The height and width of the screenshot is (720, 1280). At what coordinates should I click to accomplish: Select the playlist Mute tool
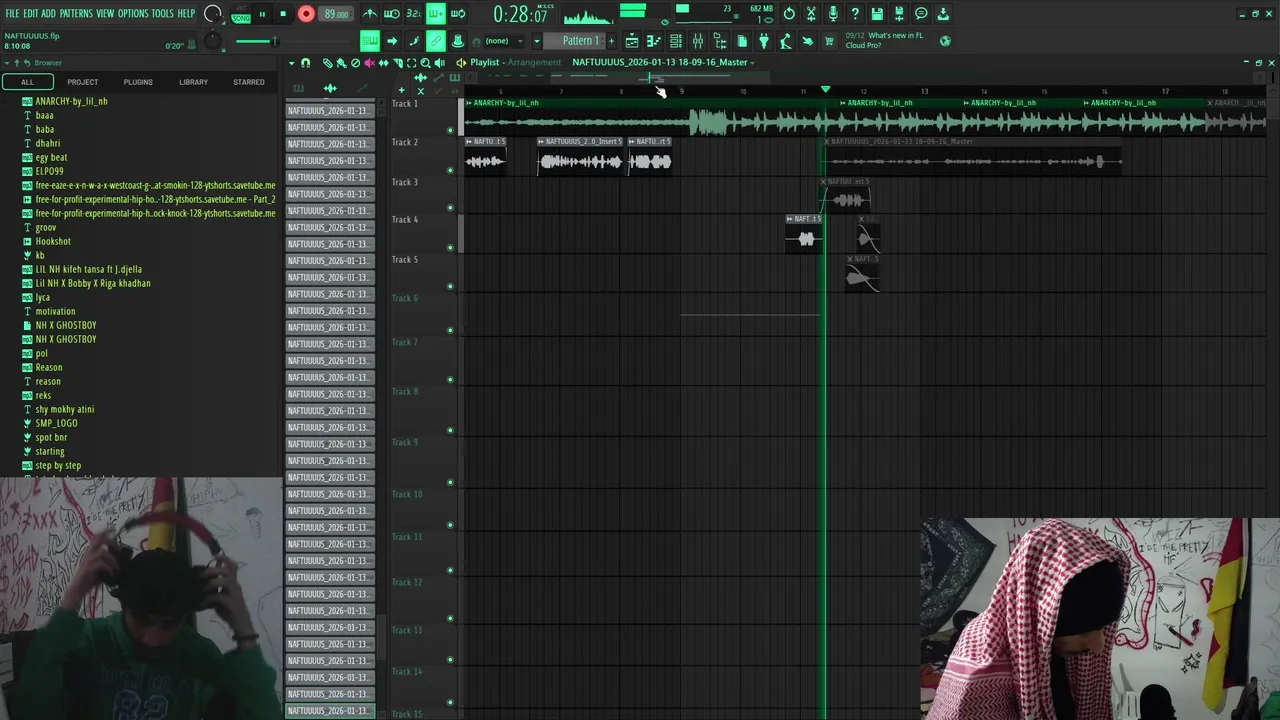370,63
